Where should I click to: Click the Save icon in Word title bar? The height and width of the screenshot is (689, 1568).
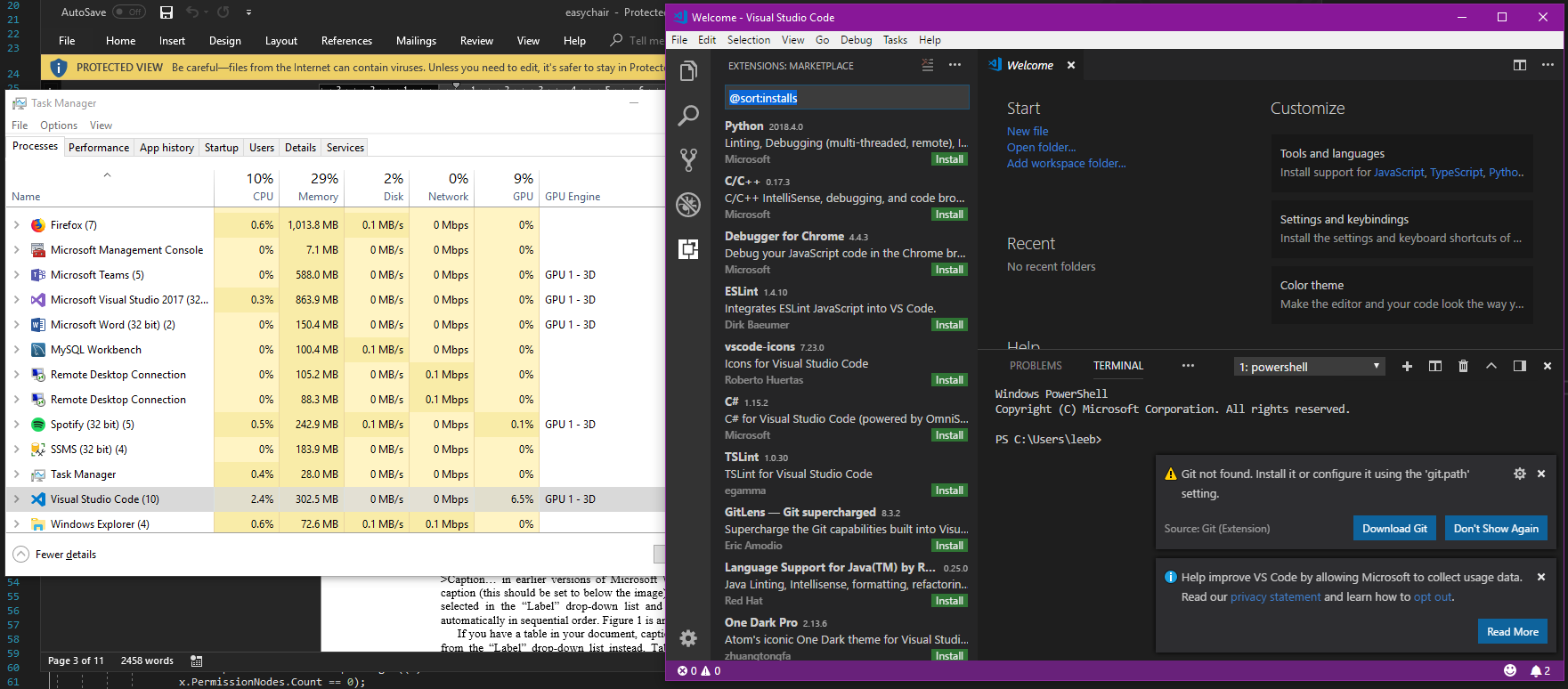coord(167,12)
